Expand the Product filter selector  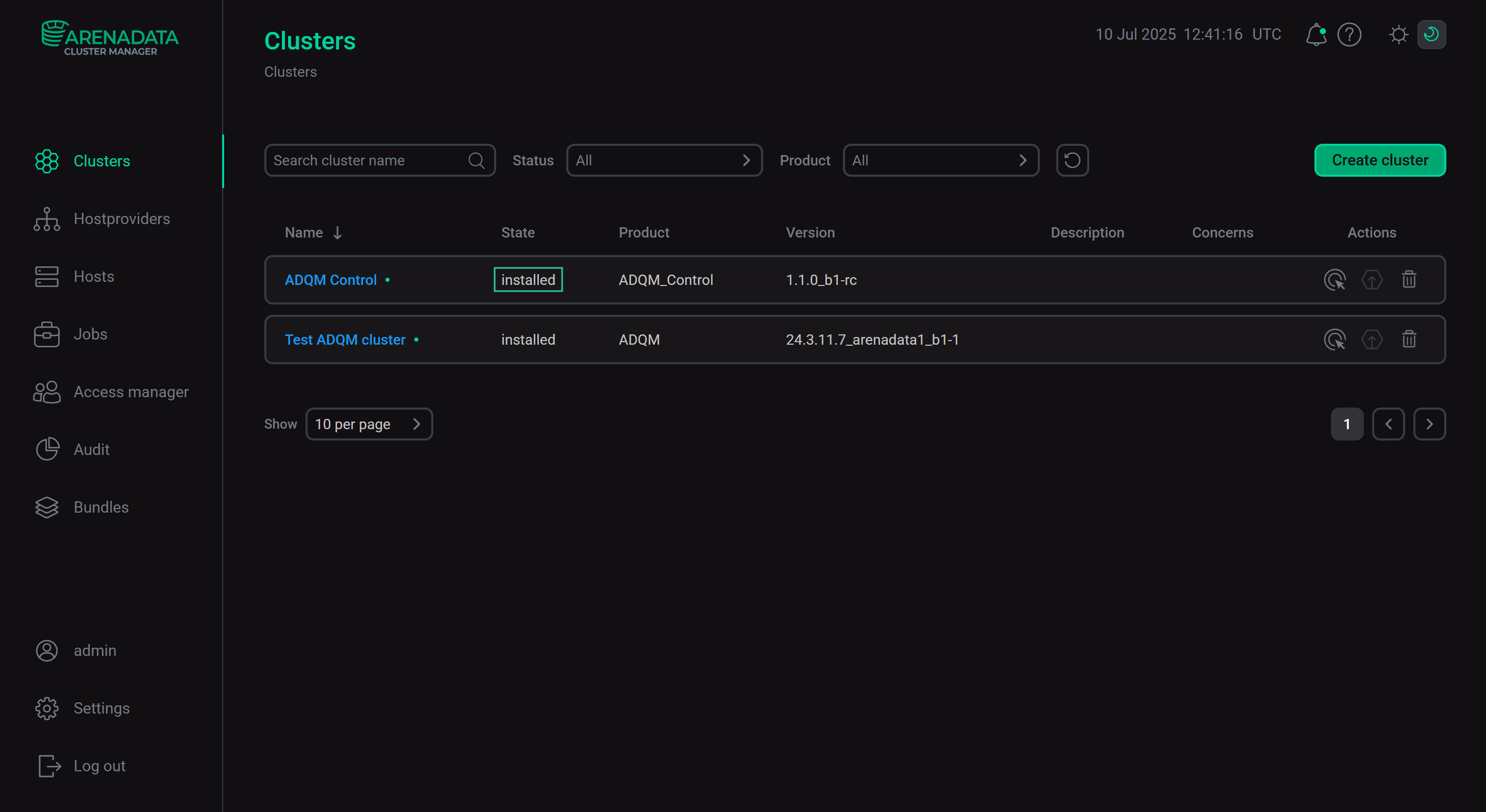click(941, 160)
